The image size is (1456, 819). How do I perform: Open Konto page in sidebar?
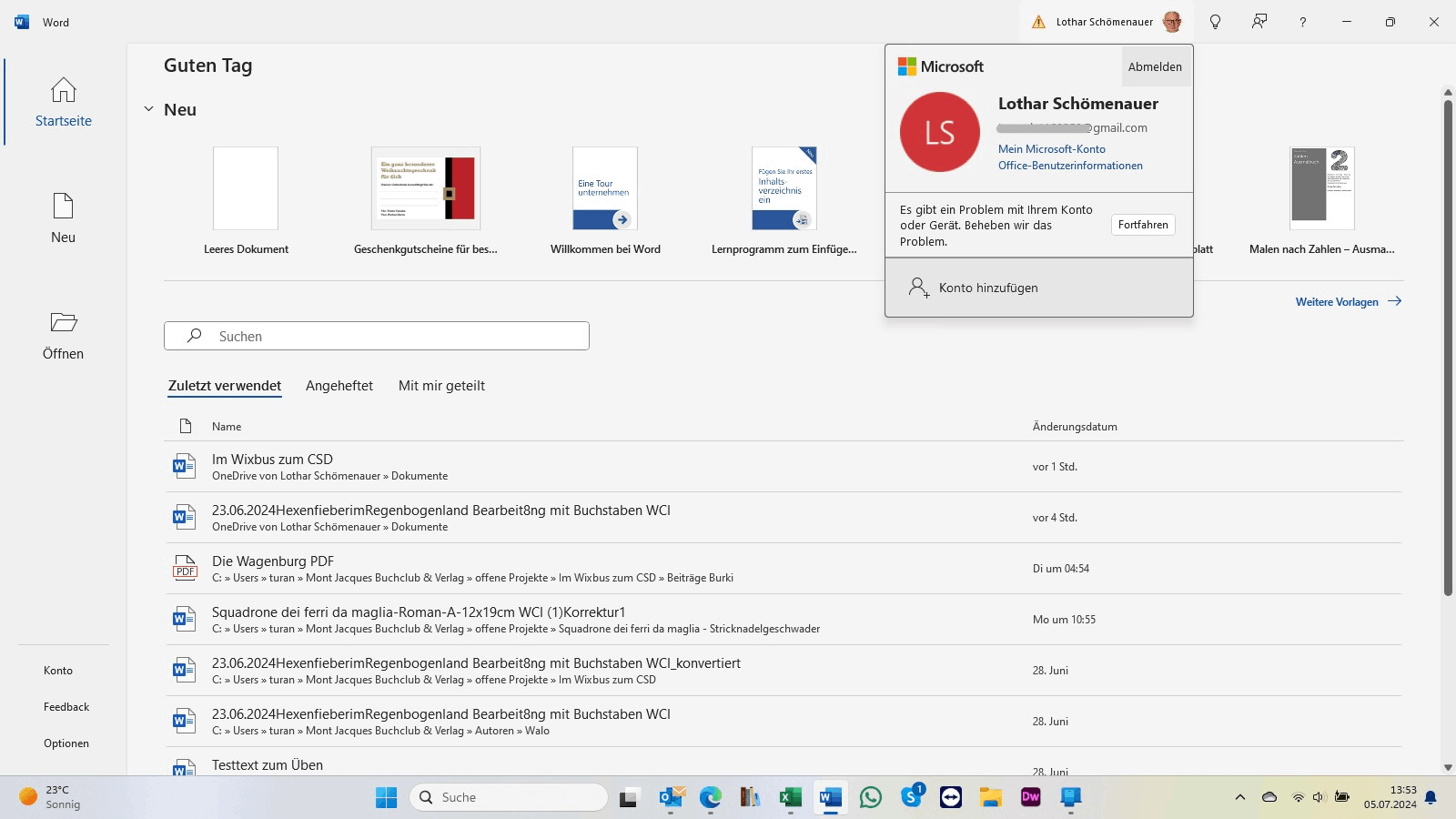58,671
